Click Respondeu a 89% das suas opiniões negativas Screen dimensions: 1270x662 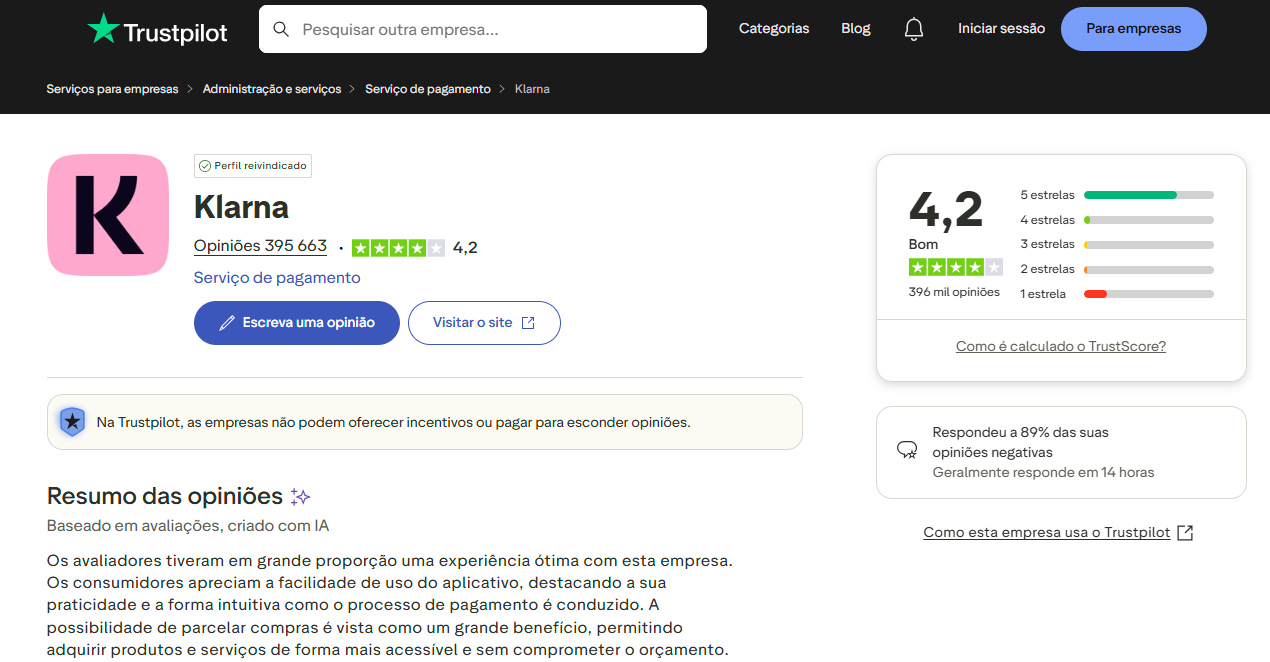pos(1021,442)
